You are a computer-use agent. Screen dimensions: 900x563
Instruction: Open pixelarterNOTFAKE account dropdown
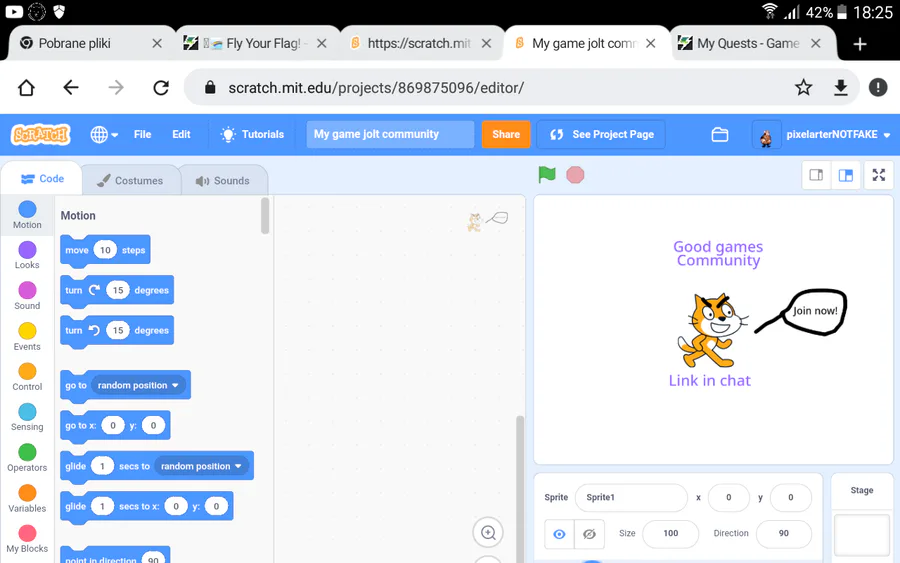(822, 134)
